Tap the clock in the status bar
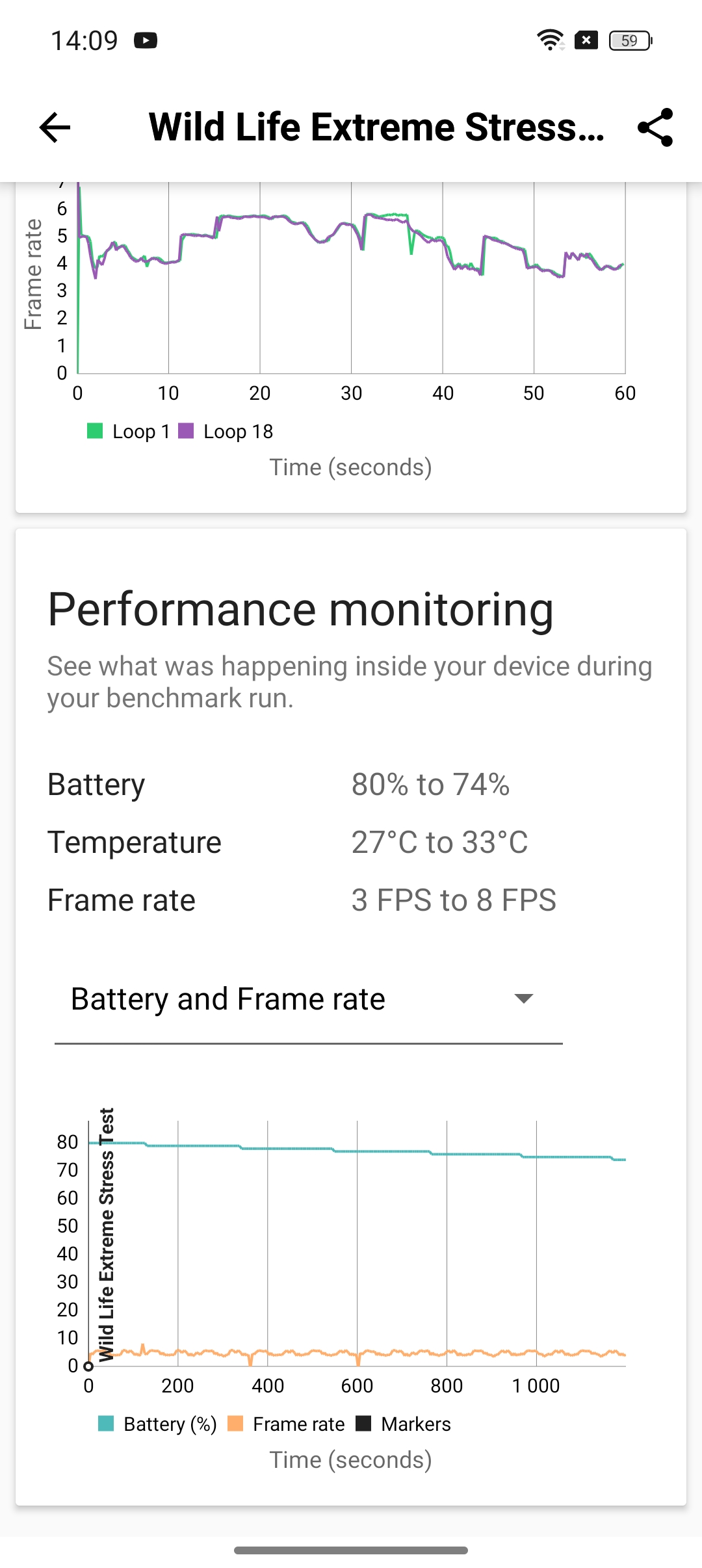Image resolution: width=702 pixels, height=1568 pixels. tap(84, 41)
